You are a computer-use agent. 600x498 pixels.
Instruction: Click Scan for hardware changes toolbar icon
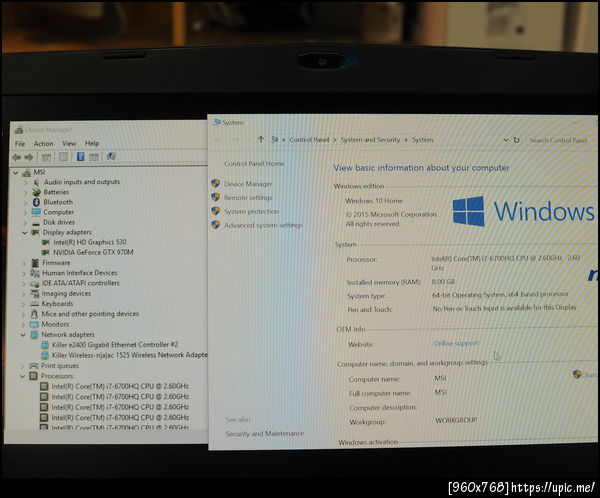click(x=111, y=156)
